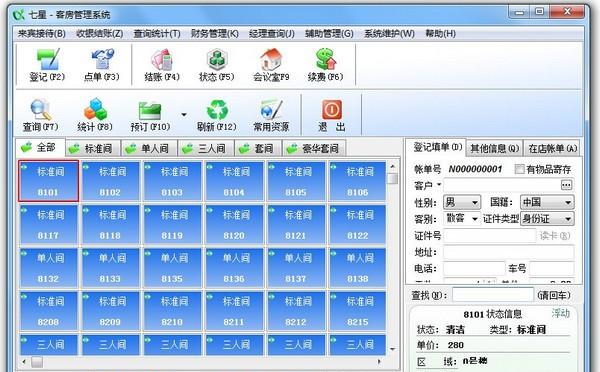The height and width of the screenshot is (372, 600).
Task: Switch to 其他信息 (Q) tab
Action: [x=494, y=148]
